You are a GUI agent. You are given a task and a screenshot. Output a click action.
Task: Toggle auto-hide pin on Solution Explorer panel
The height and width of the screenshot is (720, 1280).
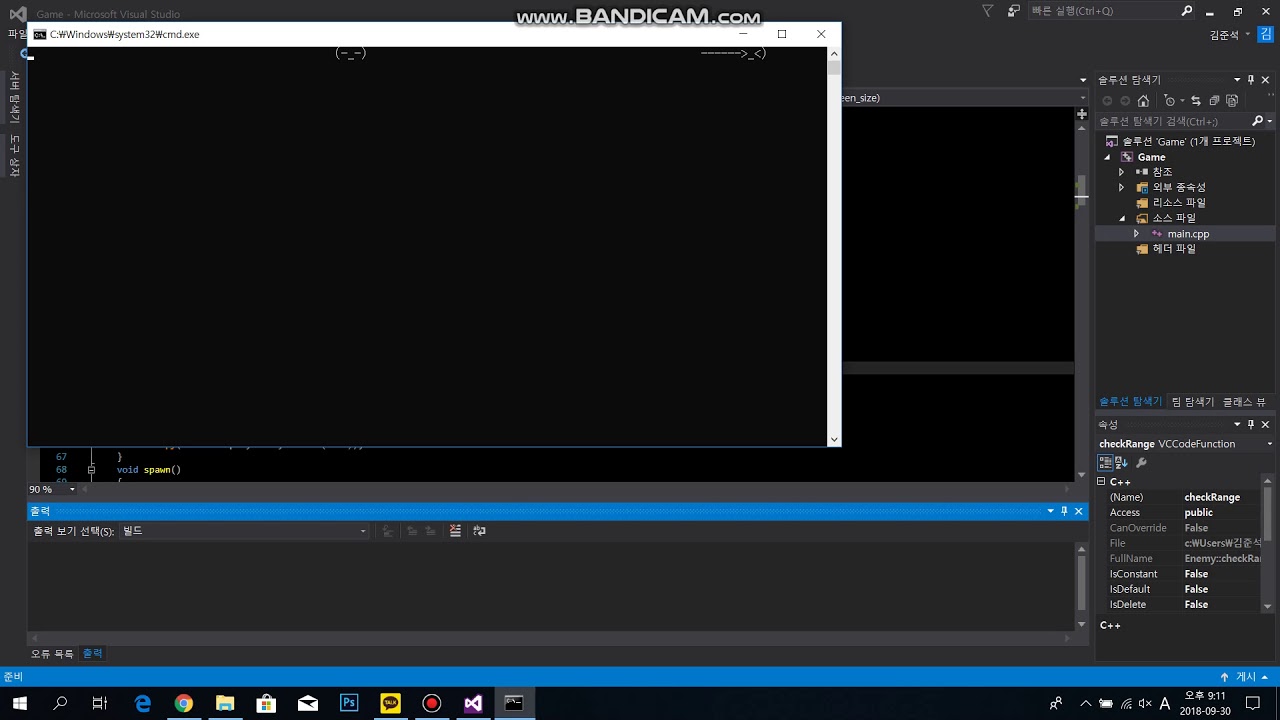(x=1251, y=80)
